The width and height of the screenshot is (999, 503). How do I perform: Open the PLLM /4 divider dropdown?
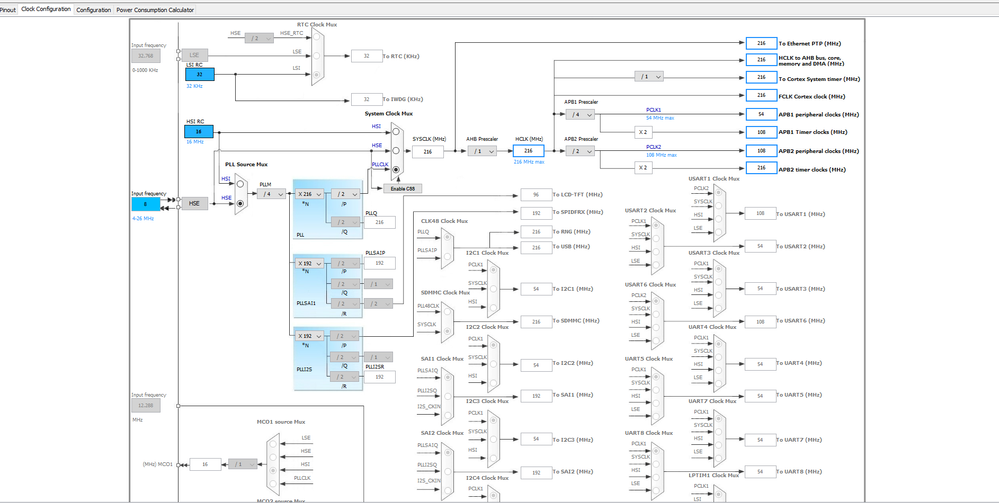pos(271,194)
